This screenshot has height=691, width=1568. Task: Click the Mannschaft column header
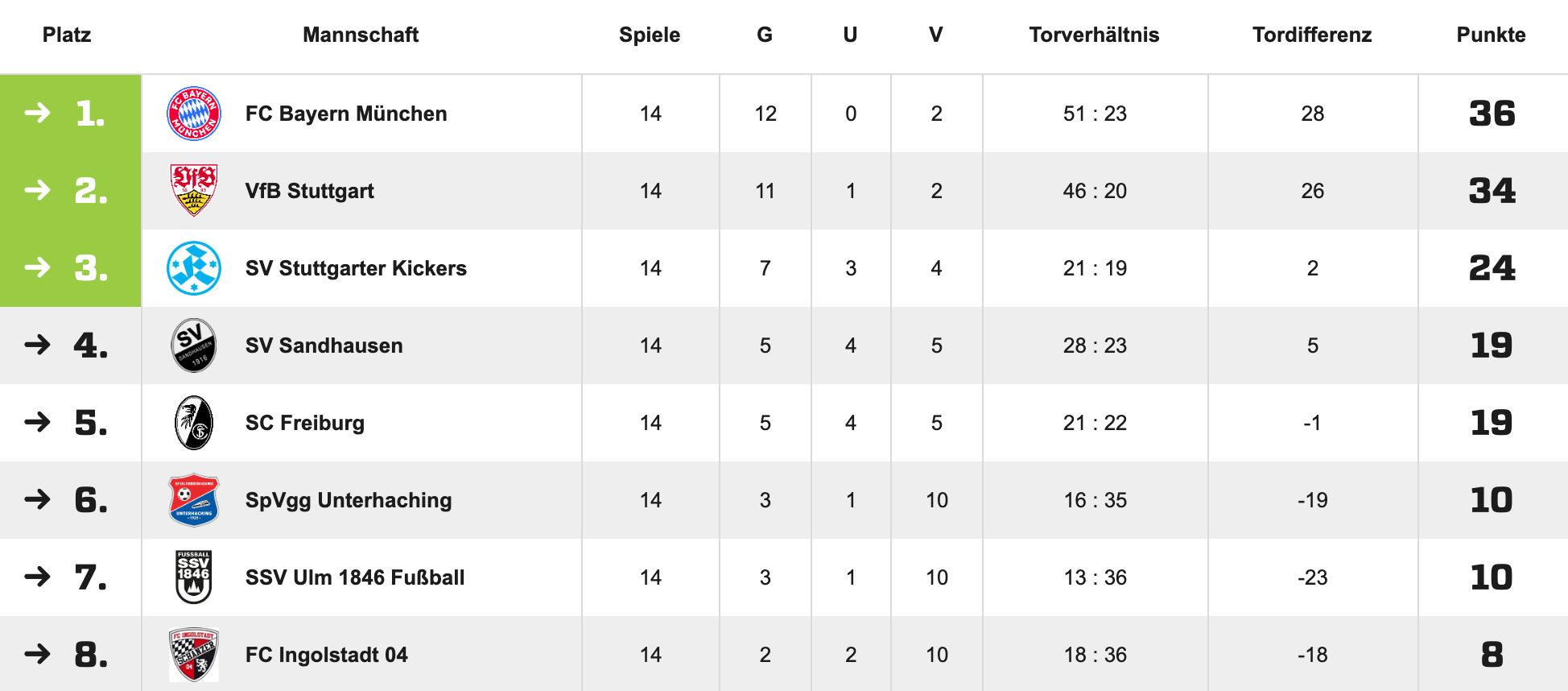click(x=361, y=35)
